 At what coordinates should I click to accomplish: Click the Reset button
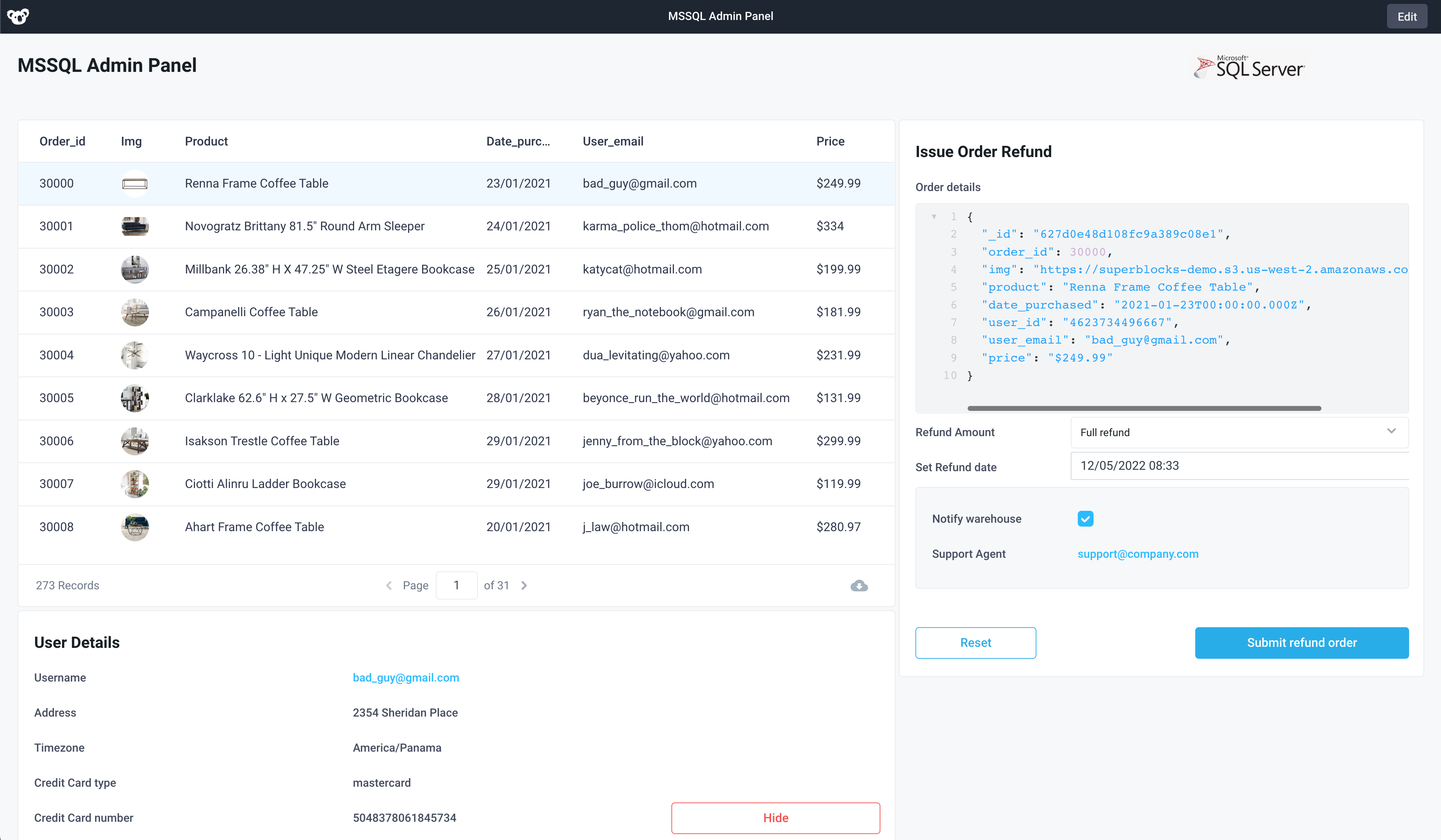click(x=975, y=643)
